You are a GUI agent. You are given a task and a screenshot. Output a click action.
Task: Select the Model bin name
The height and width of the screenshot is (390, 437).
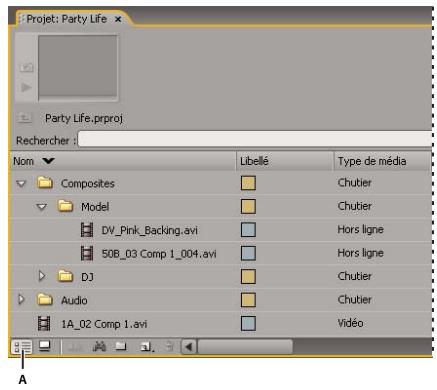pyautogui.click(x=95, y=207)
